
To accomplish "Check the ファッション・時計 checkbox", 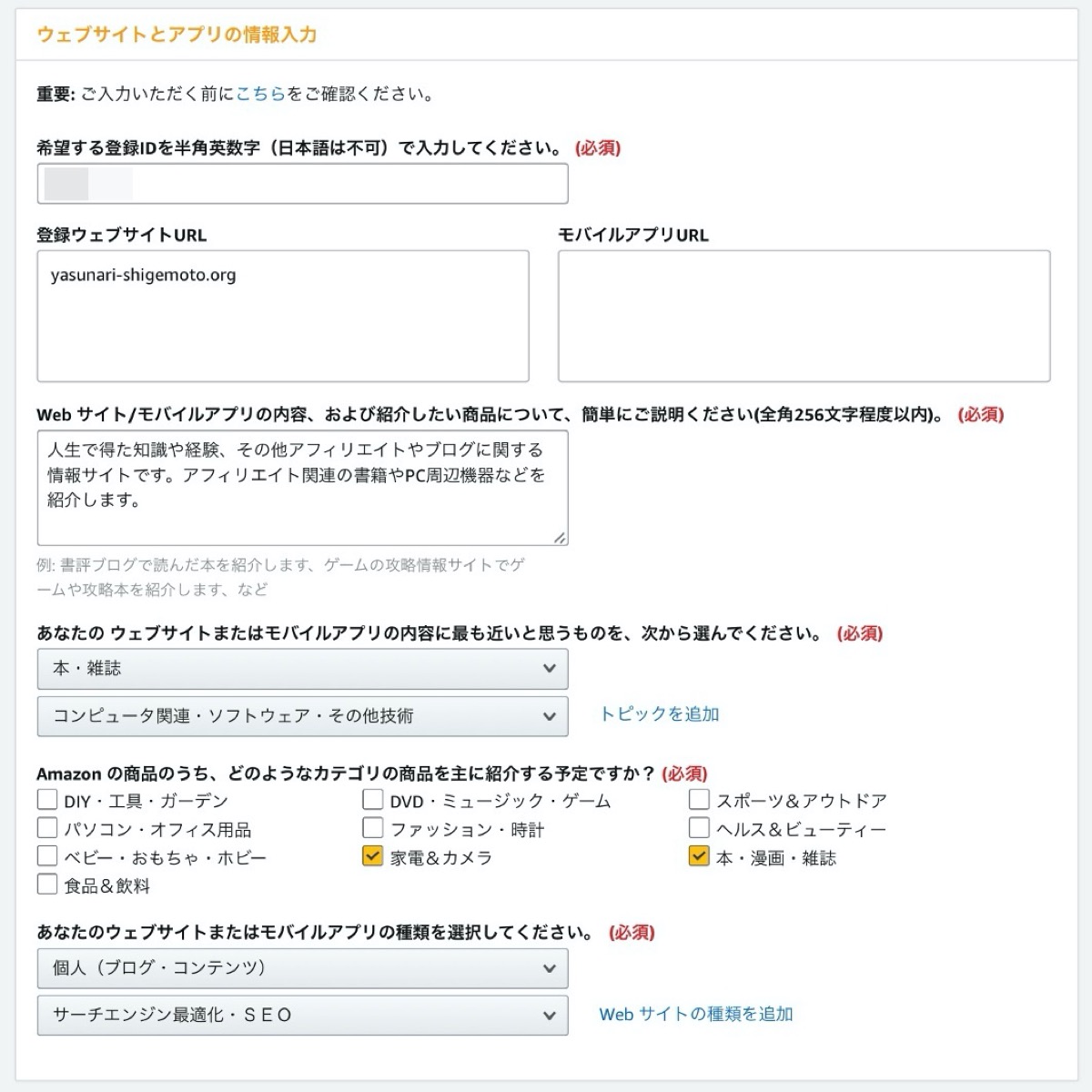I will pyautogui.click(x=372, y=828).
